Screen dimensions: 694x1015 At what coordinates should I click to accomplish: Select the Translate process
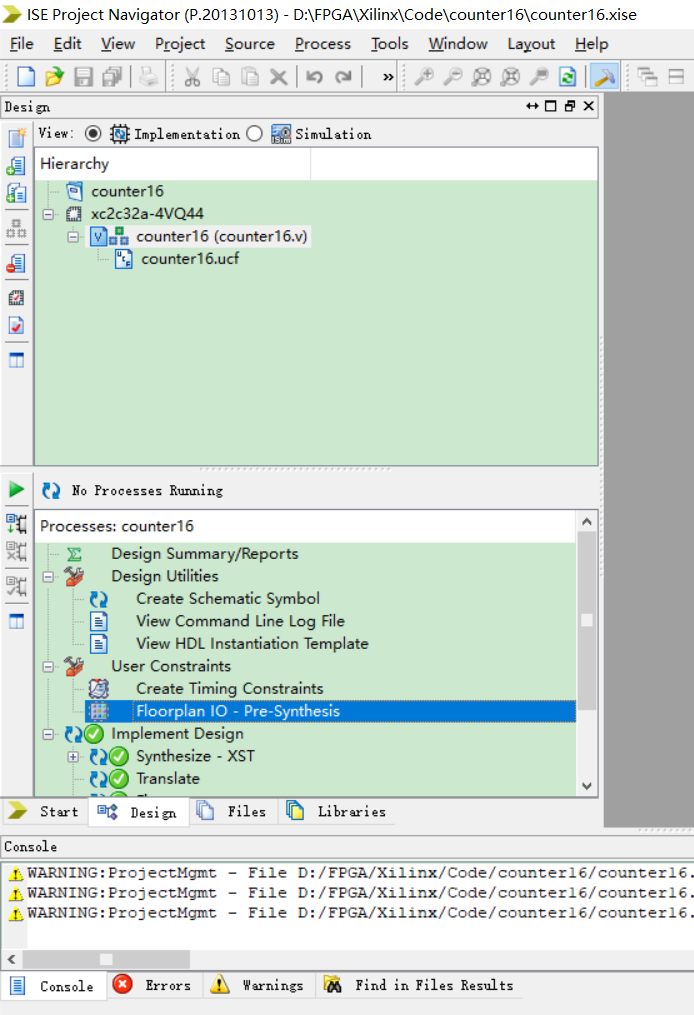(168, 779)
